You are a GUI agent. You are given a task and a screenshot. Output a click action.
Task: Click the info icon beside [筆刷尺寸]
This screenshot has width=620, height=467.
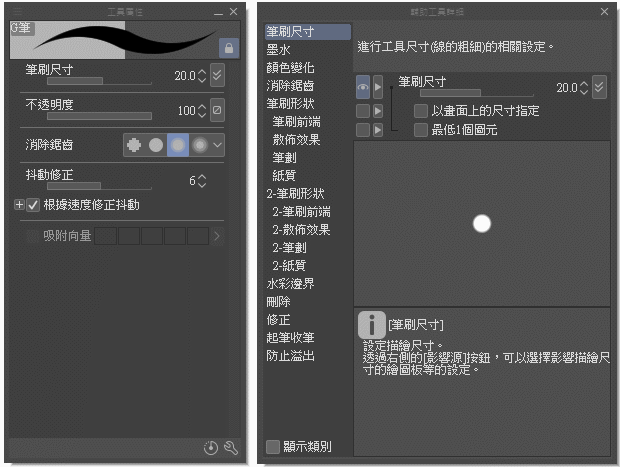(x=372, y=325)
